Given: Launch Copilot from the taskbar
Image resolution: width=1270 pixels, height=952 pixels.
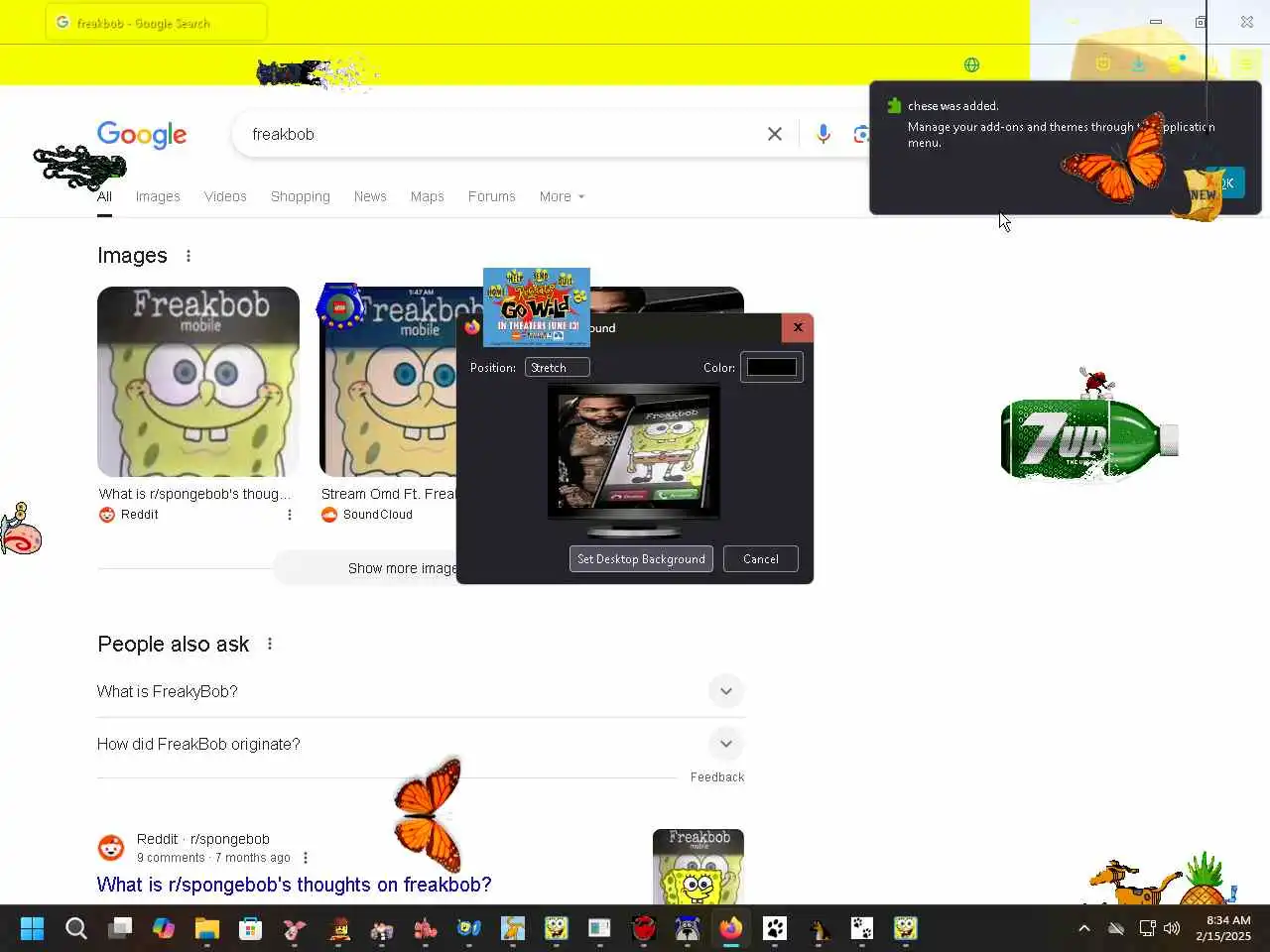Looking at the screenshot, I should point(164,928).
